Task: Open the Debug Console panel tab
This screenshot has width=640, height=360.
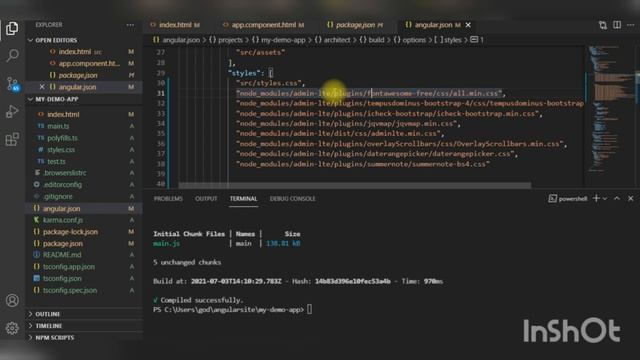Action: 293,198
